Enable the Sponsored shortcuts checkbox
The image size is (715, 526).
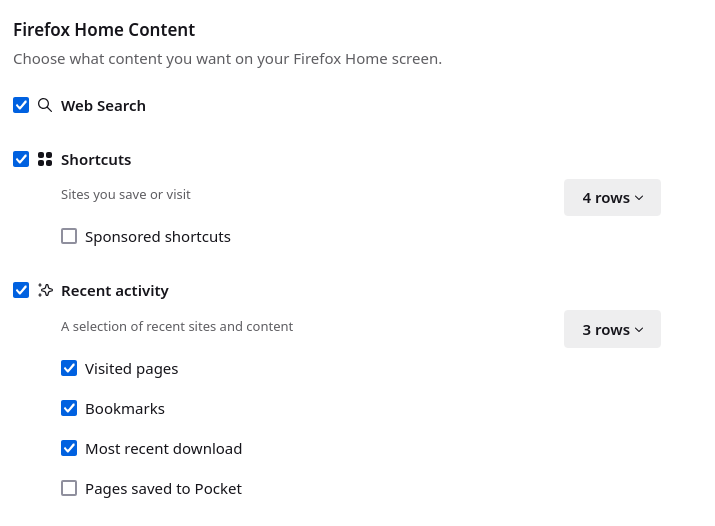[x=69, y=236]
